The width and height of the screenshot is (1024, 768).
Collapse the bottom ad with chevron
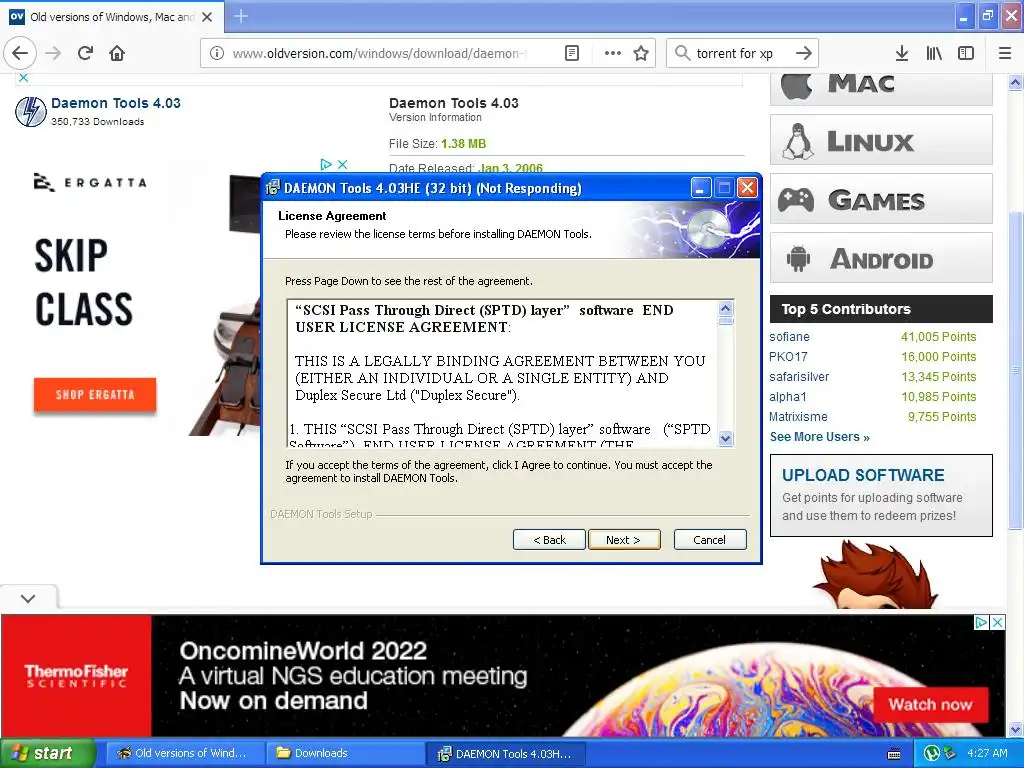click(28, 598)
